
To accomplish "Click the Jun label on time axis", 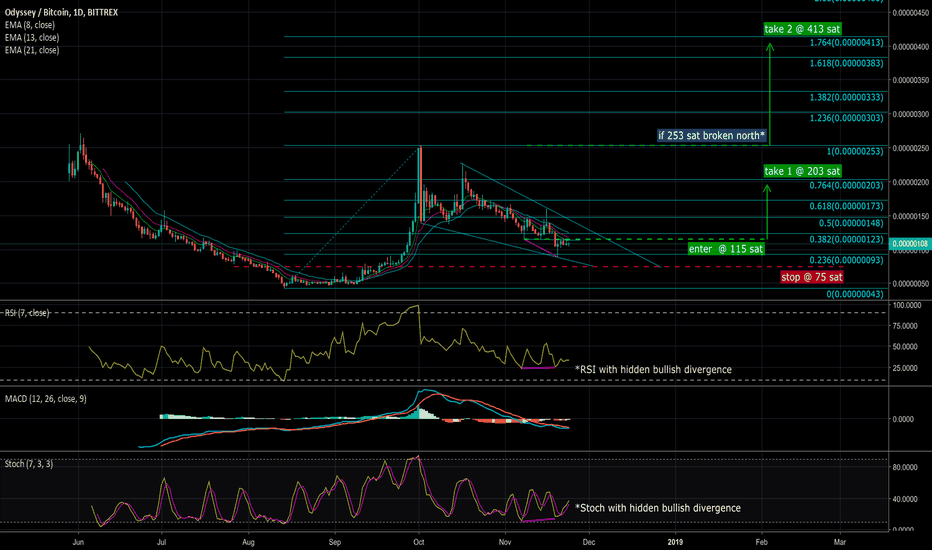I will pos(78,542).
